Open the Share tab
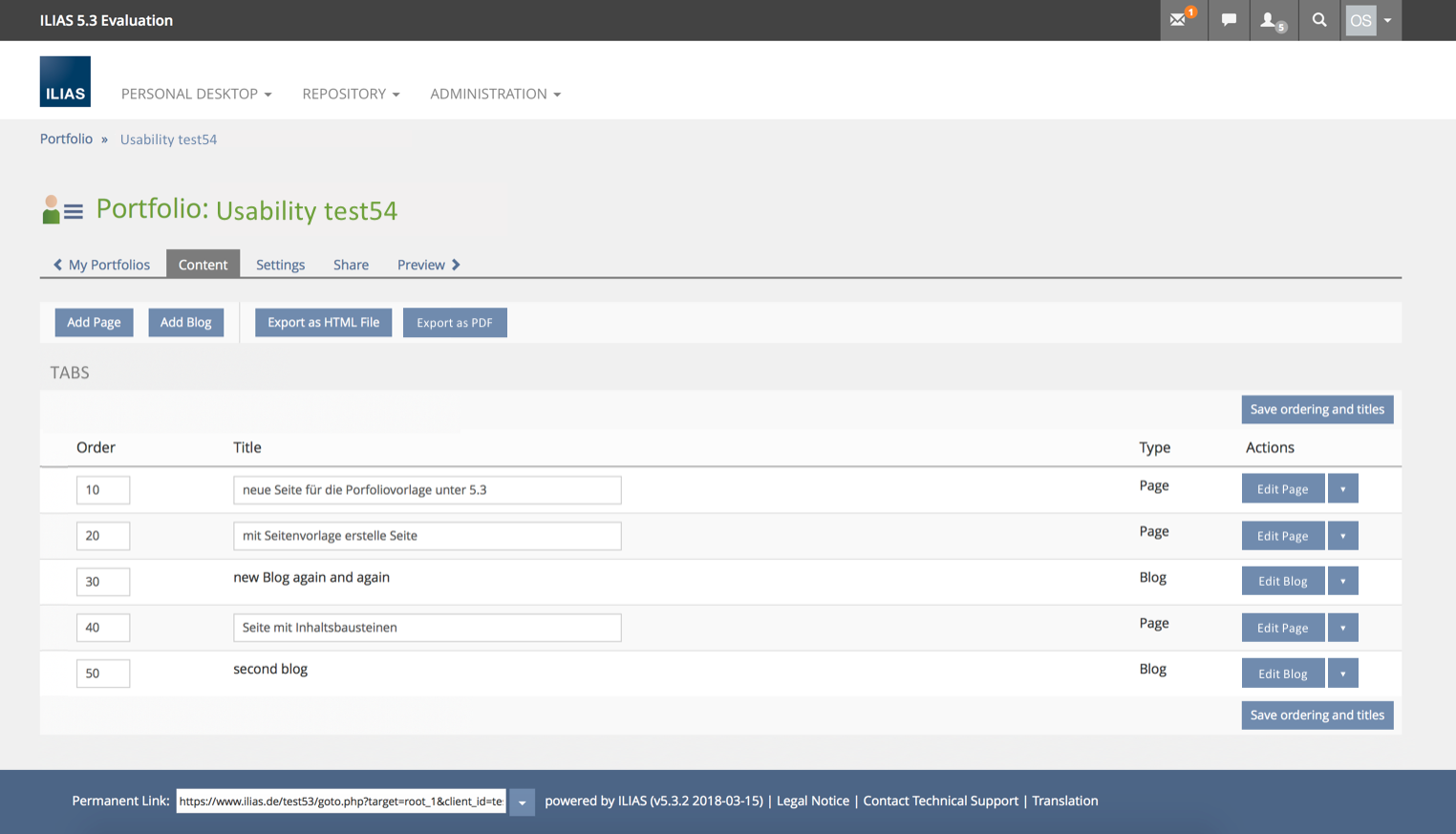The height and width of the screenshot is (834, 1456). [x=351, y=265]
